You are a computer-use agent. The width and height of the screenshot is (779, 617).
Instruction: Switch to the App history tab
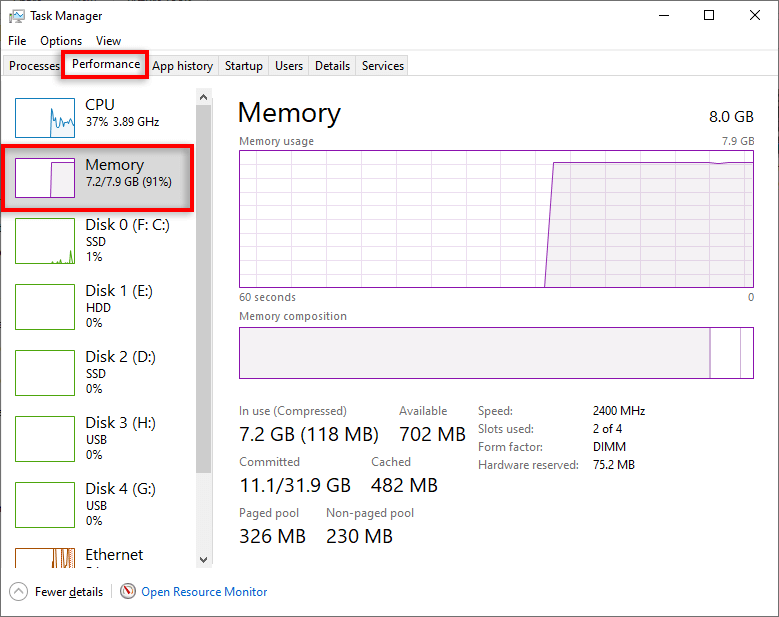coord(182,66)
